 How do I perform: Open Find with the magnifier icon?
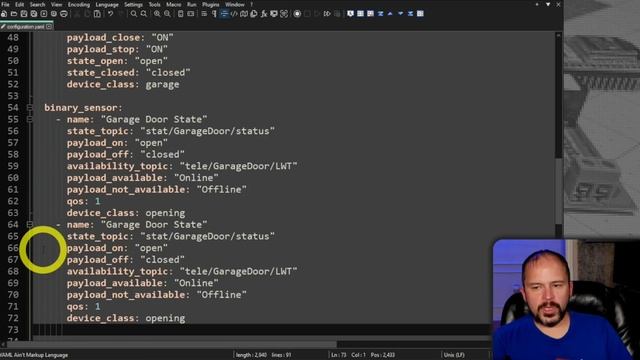[133, 14]
